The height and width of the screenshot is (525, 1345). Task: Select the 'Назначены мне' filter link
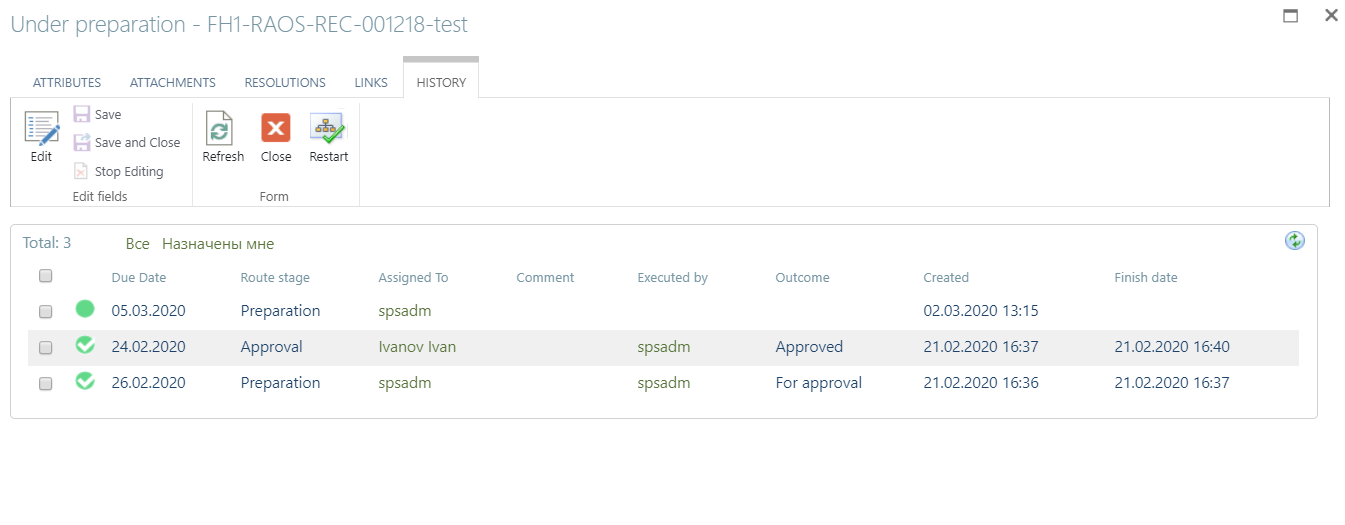[218, 244]
